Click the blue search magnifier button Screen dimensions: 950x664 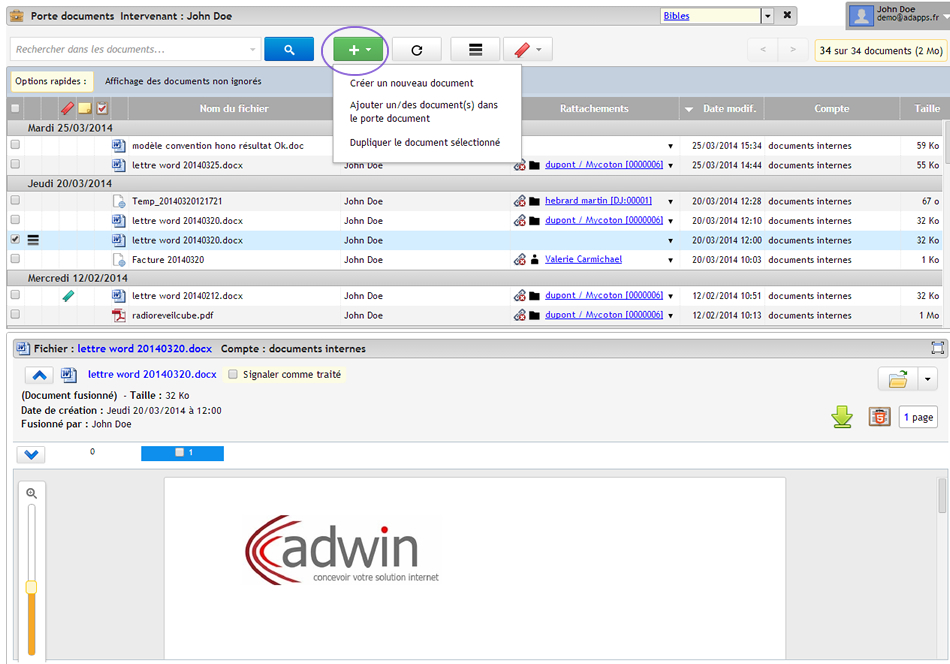(x=289, y=50)
